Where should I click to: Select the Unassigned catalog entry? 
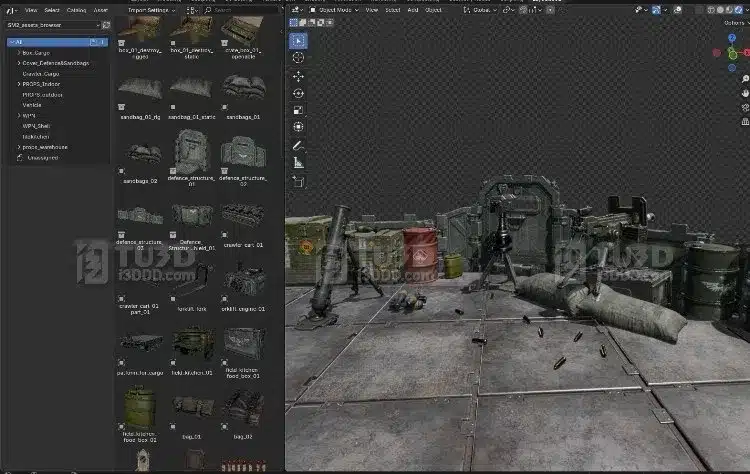[x=43, y=157]
